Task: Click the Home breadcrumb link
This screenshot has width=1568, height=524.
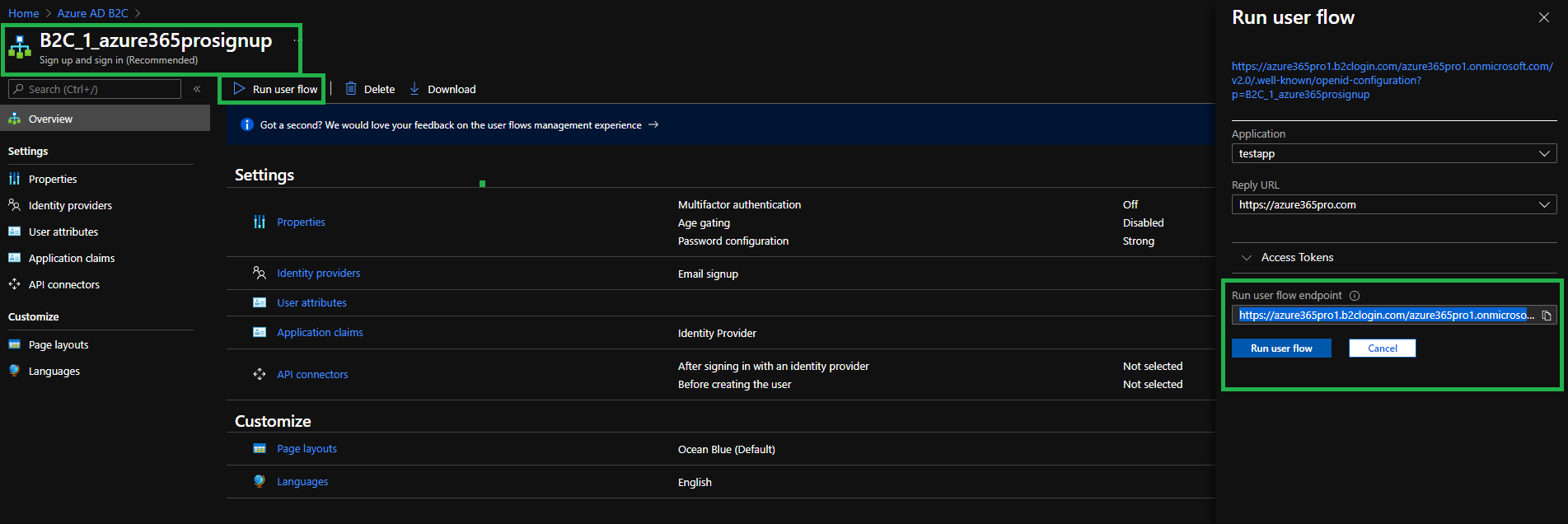Action: click(x=24, y=13)
